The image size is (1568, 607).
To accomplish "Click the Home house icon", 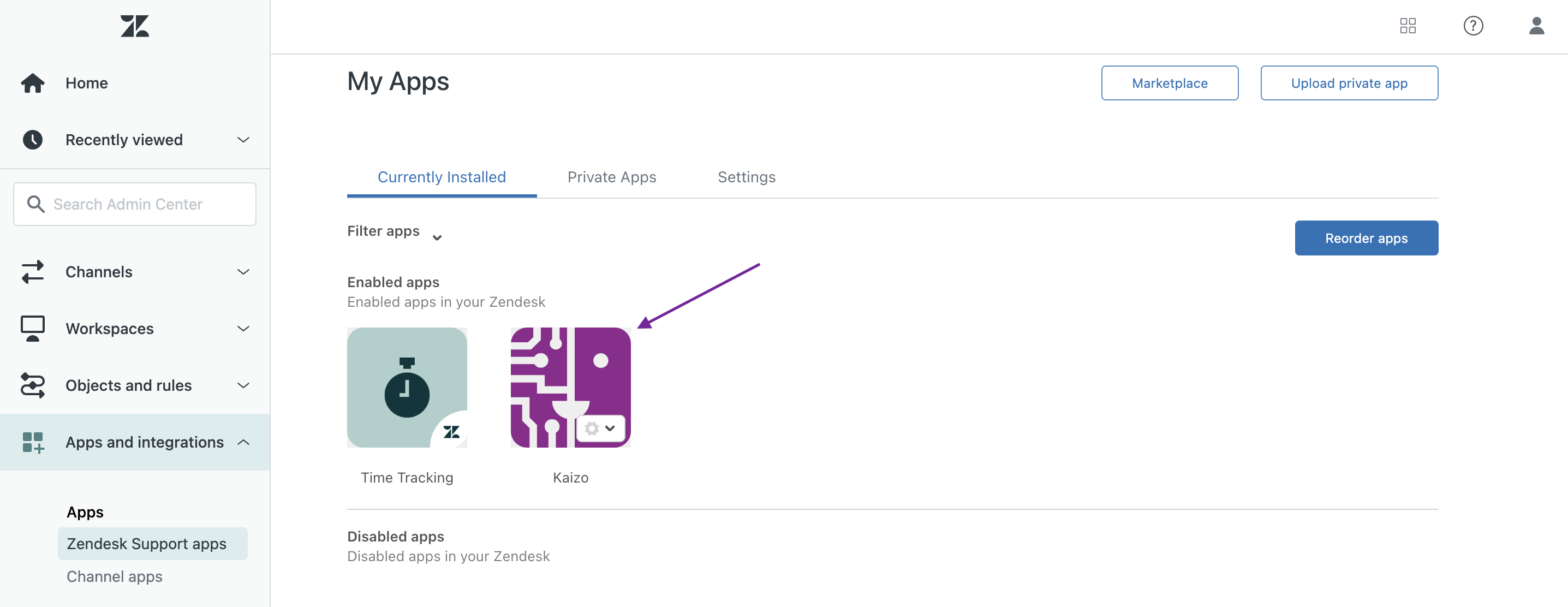I will [x=33, y=84].
